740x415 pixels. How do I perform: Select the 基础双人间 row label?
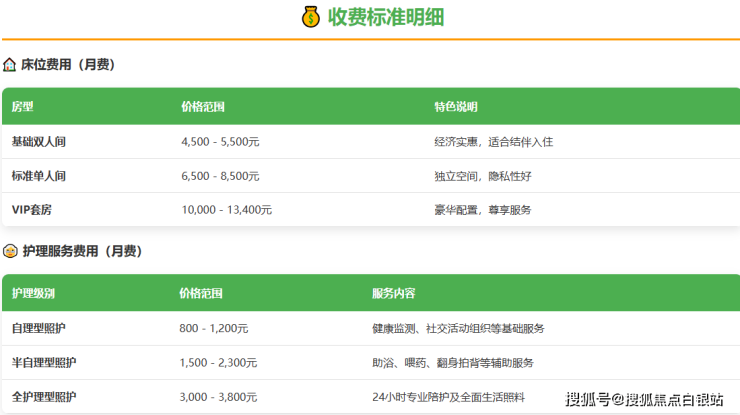(39, 142)
